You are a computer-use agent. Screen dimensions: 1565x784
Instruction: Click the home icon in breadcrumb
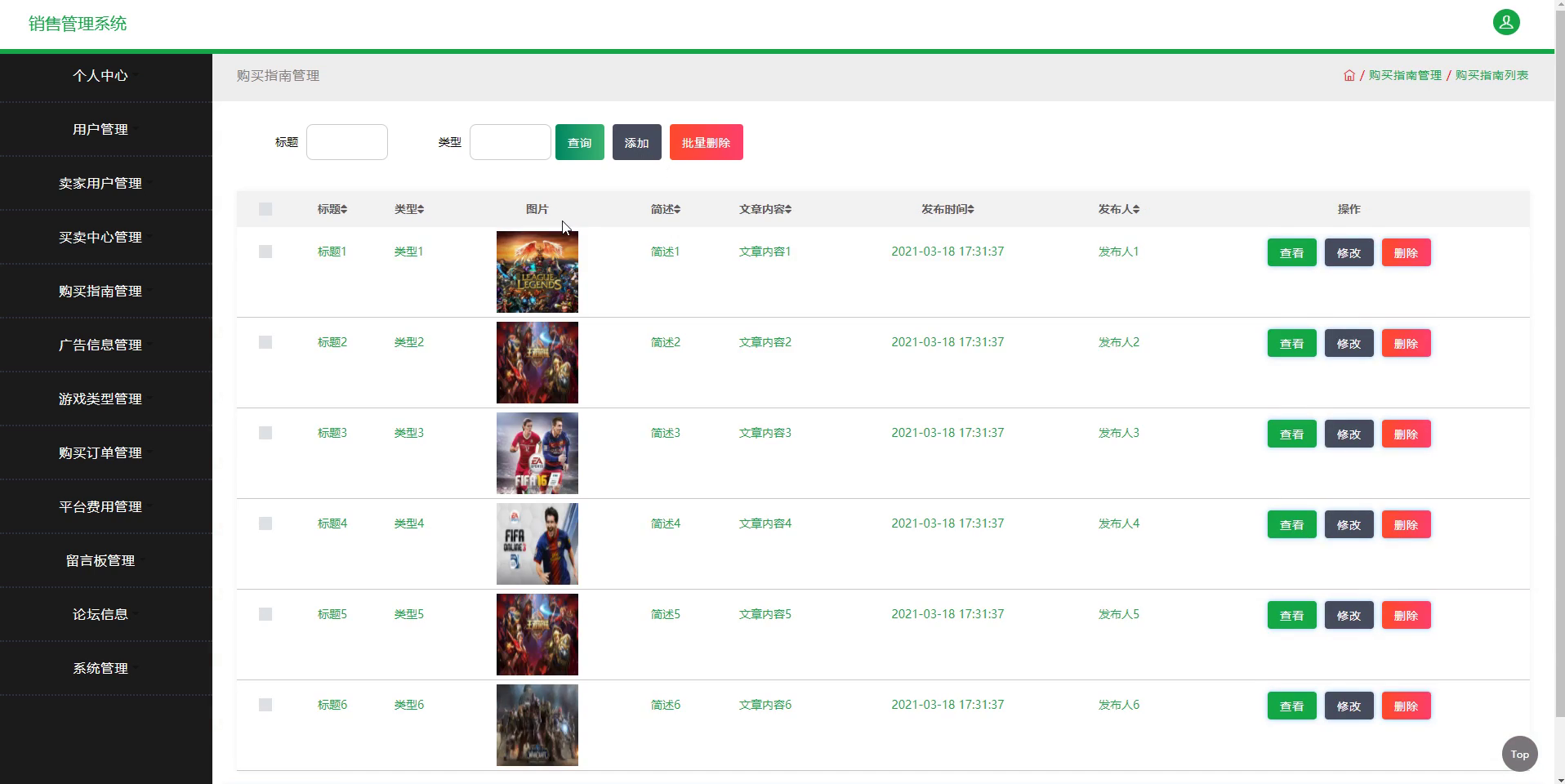(x=1349, y=75)
